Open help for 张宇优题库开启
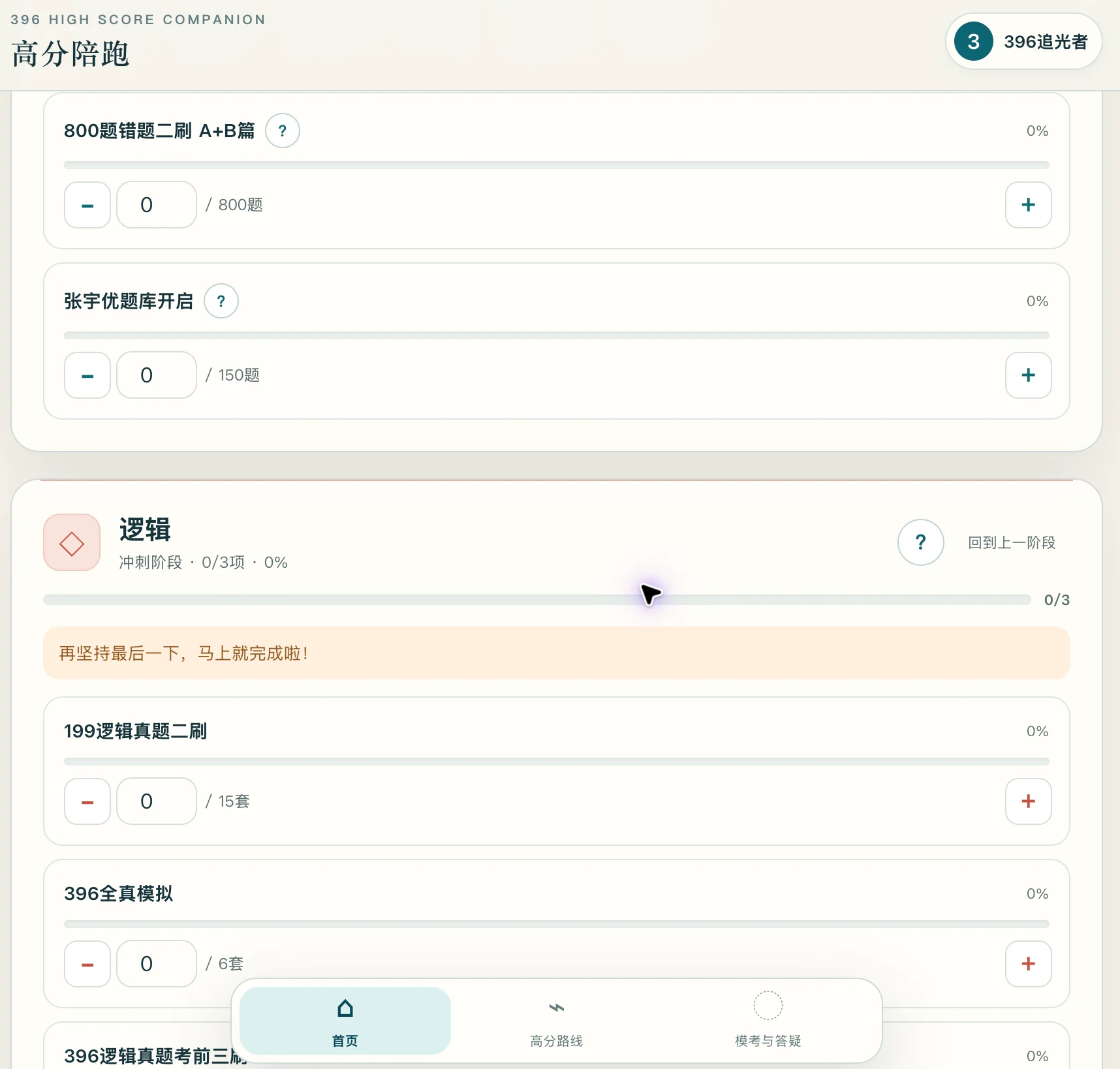 [x=221, y=301]
